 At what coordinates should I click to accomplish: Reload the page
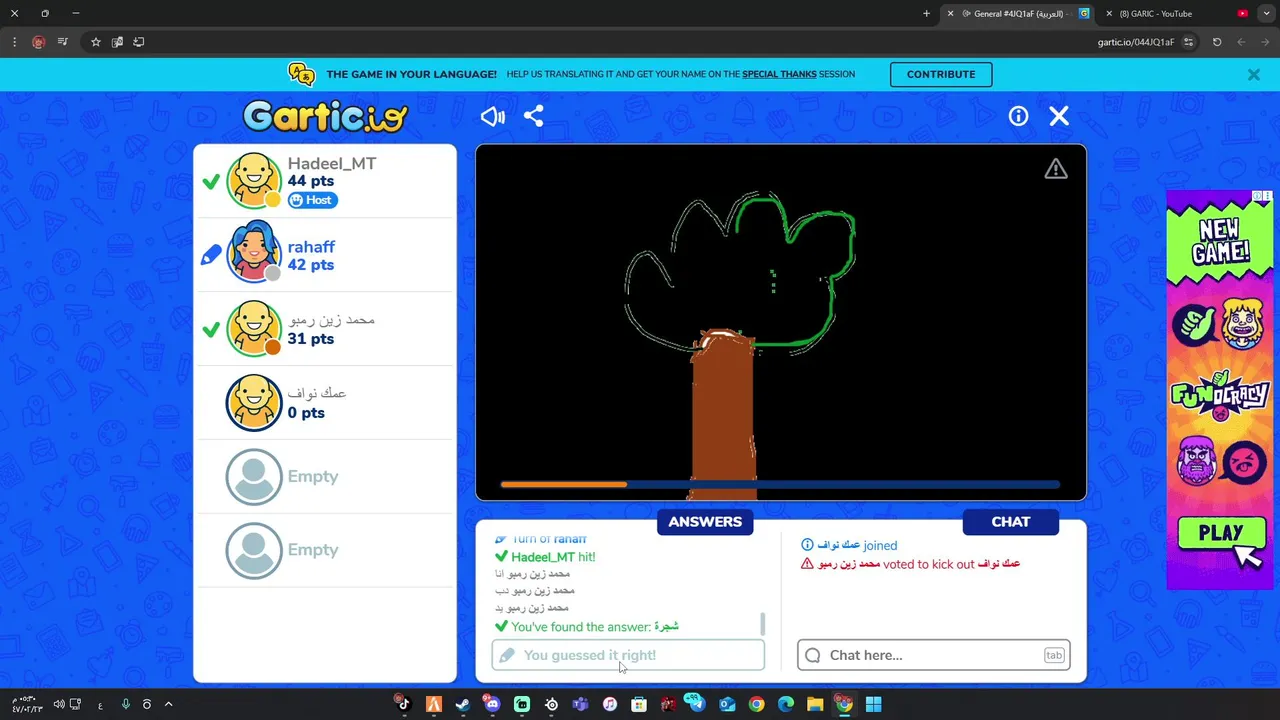pyautogui.click(x=1217, y=42)
